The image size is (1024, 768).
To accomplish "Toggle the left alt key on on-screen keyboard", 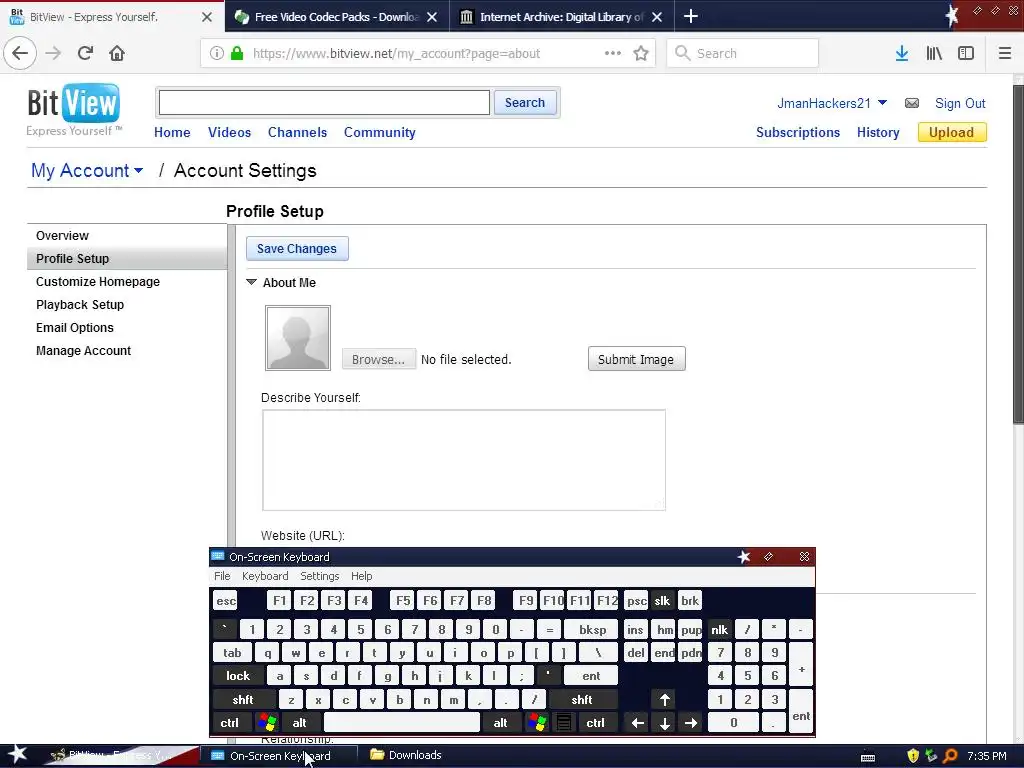I will pyautogui.click(x=300, y=723).
